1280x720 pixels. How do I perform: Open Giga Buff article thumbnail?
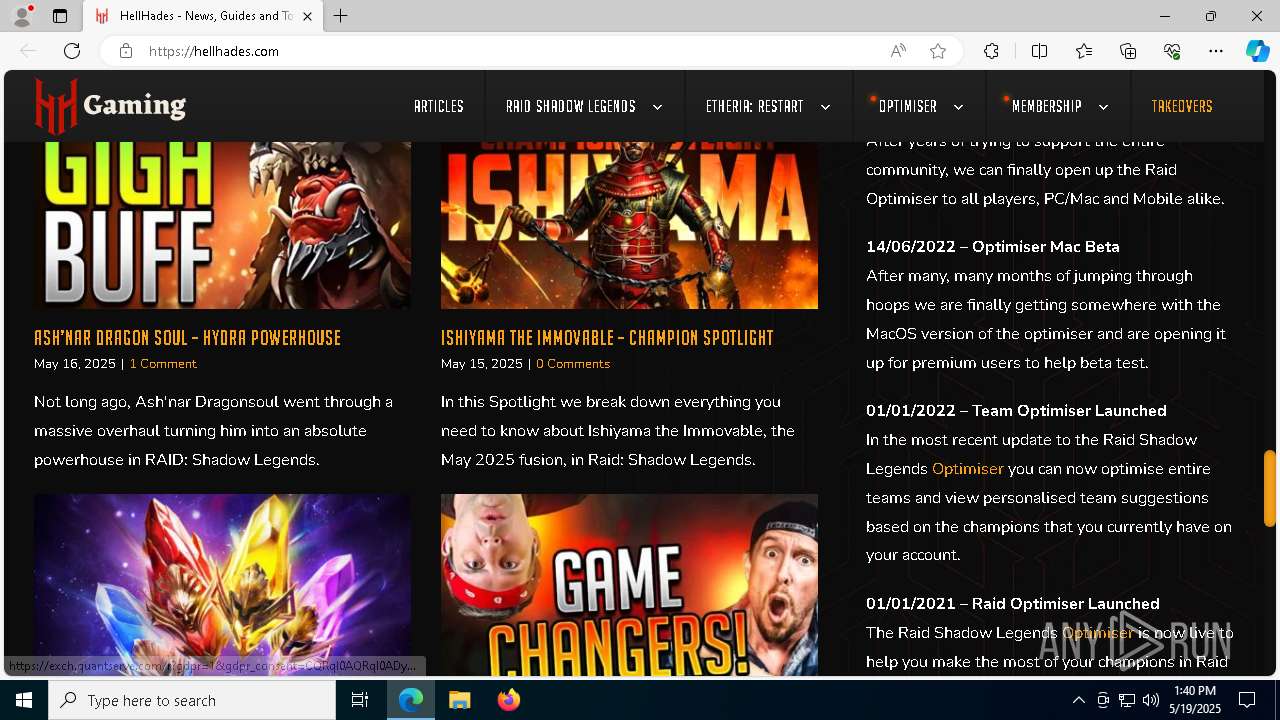point(222,225)
